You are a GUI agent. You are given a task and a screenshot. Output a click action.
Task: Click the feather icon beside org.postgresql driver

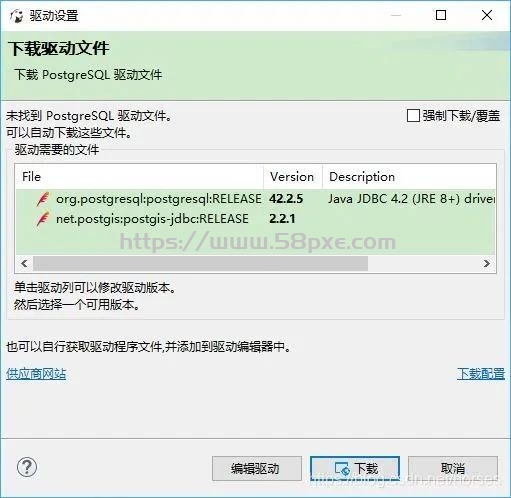click(x=43, y=199)
